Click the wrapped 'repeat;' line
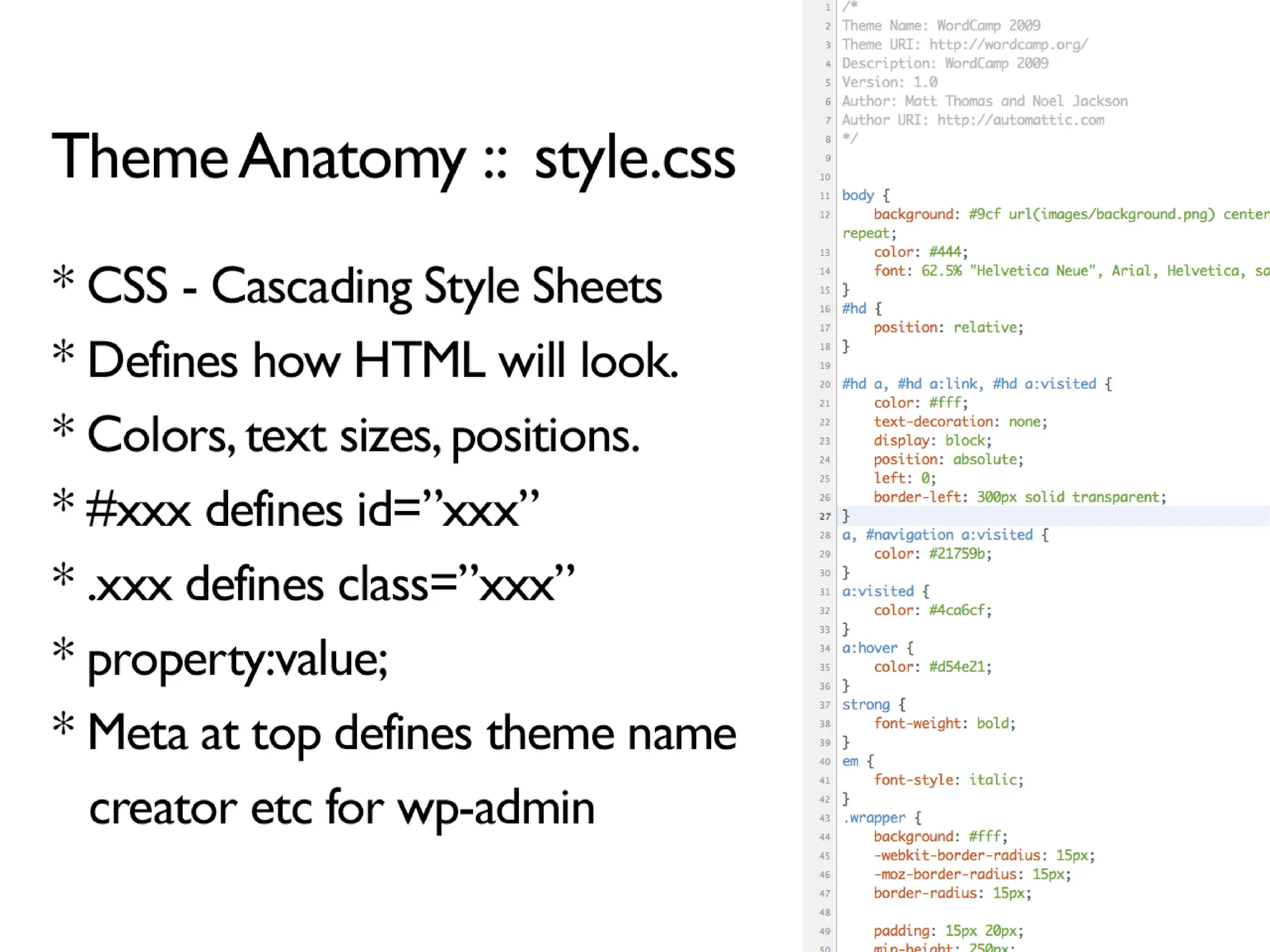Image resolution: width=1270 pixels, height=952 pixels. click(x=869, y=233)
